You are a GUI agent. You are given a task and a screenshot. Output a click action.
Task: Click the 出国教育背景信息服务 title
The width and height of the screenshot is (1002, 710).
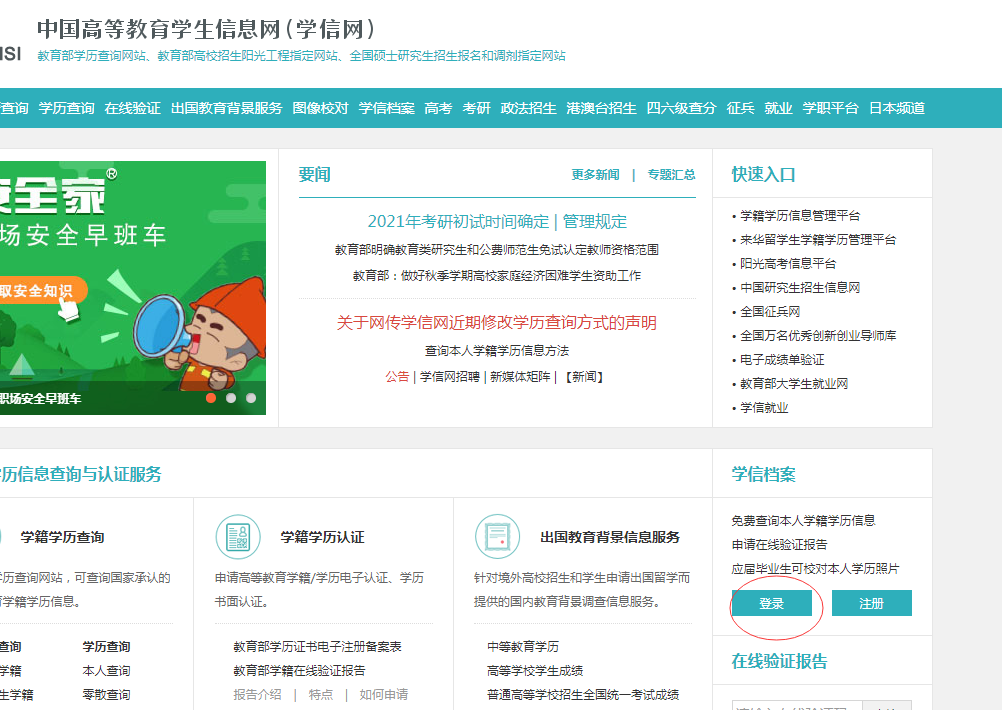tap(610, 537)
